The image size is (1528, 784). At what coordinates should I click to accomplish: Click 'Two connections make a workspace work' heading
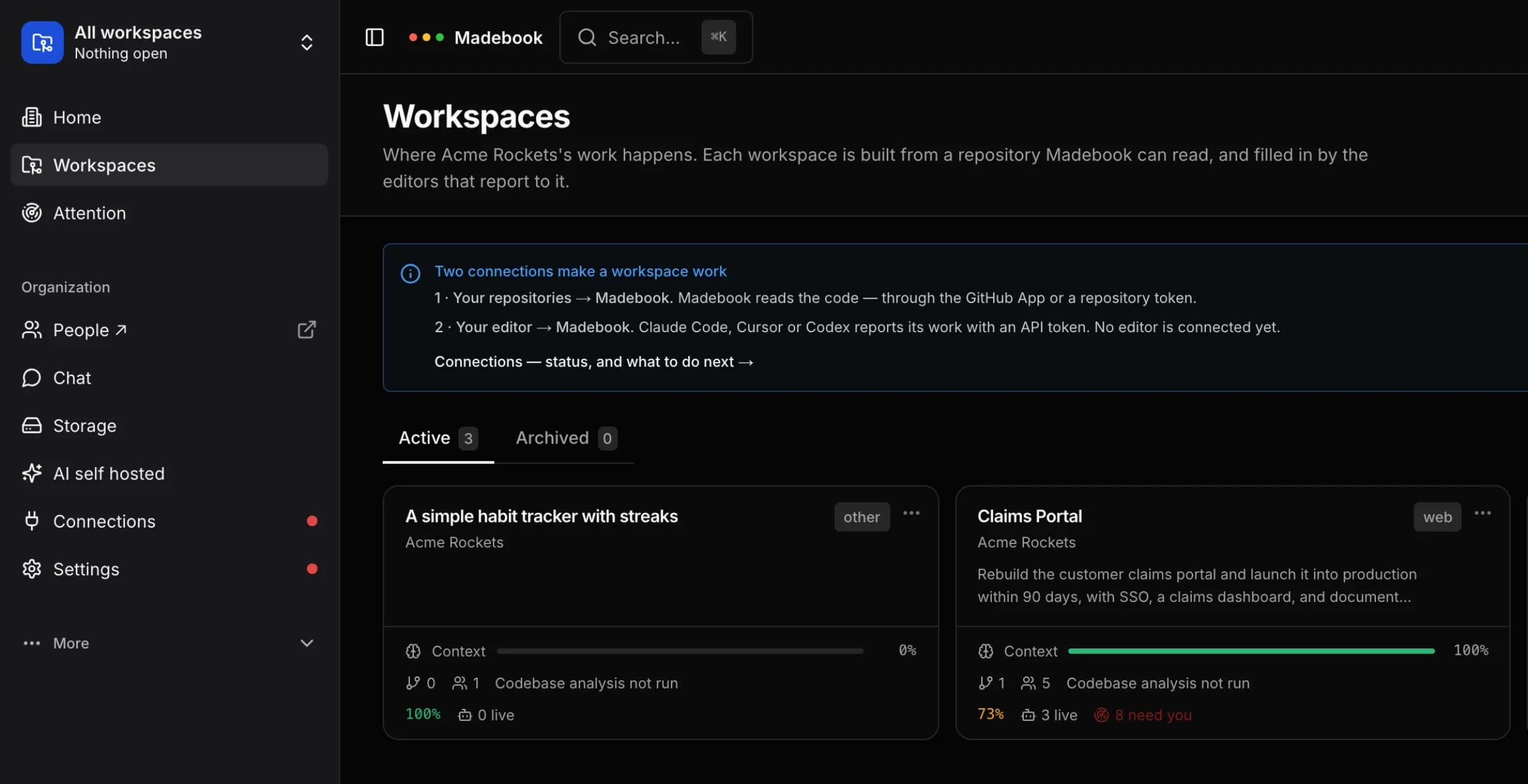(x=580, y=271)
